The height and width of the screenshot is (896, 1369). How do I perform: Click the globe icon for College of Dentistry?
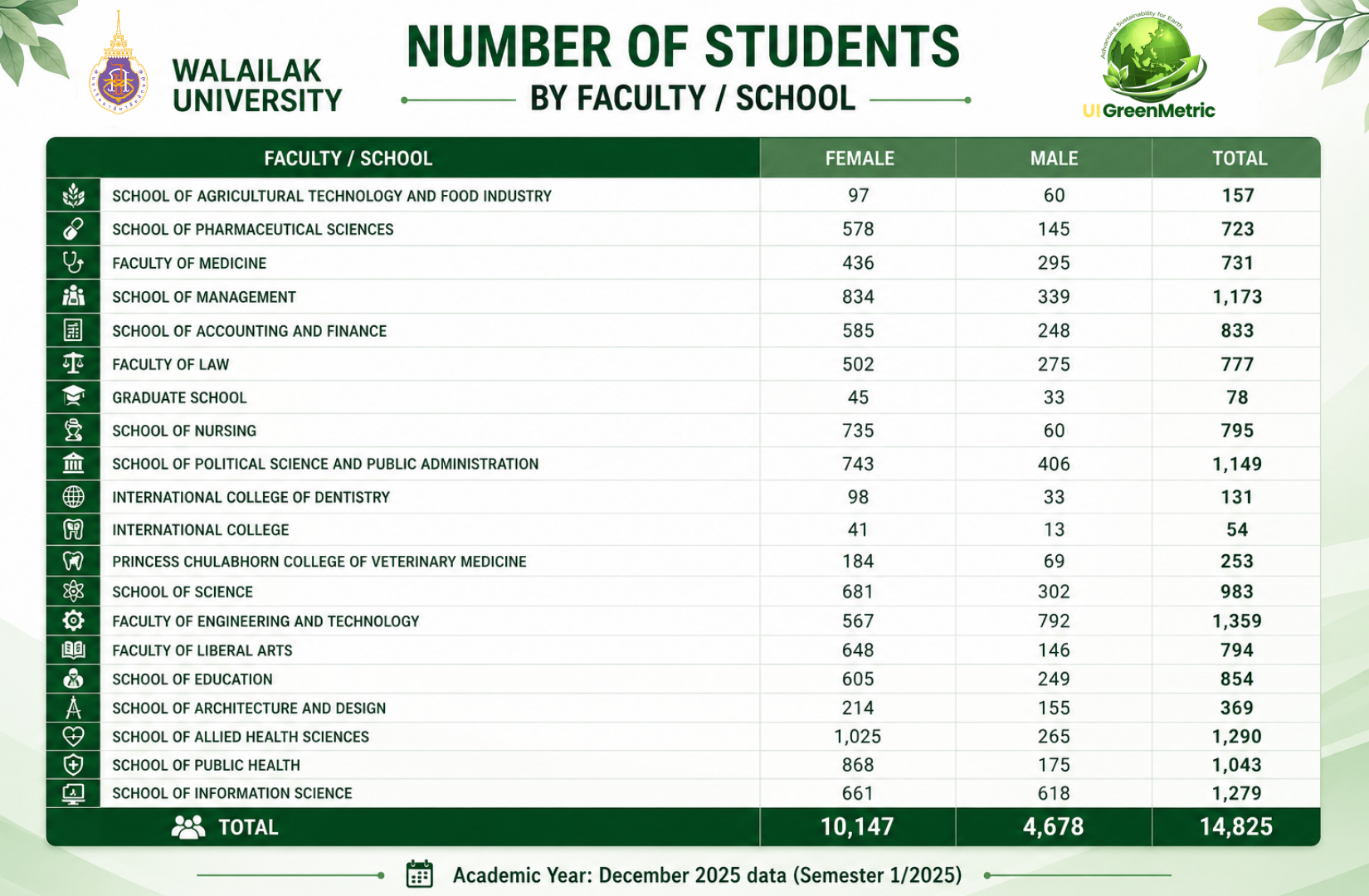[73, 496]
